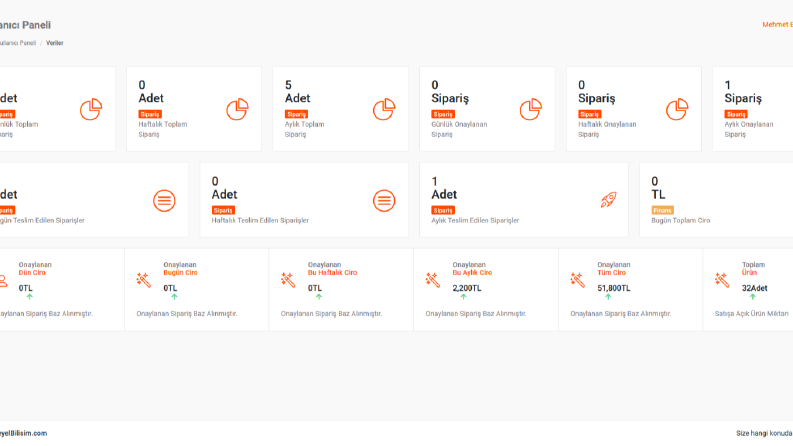Click the Haftalık Onaylanan Sipariş caption
793x446 pixels.
pyautogui.click(x=607, y=129)
